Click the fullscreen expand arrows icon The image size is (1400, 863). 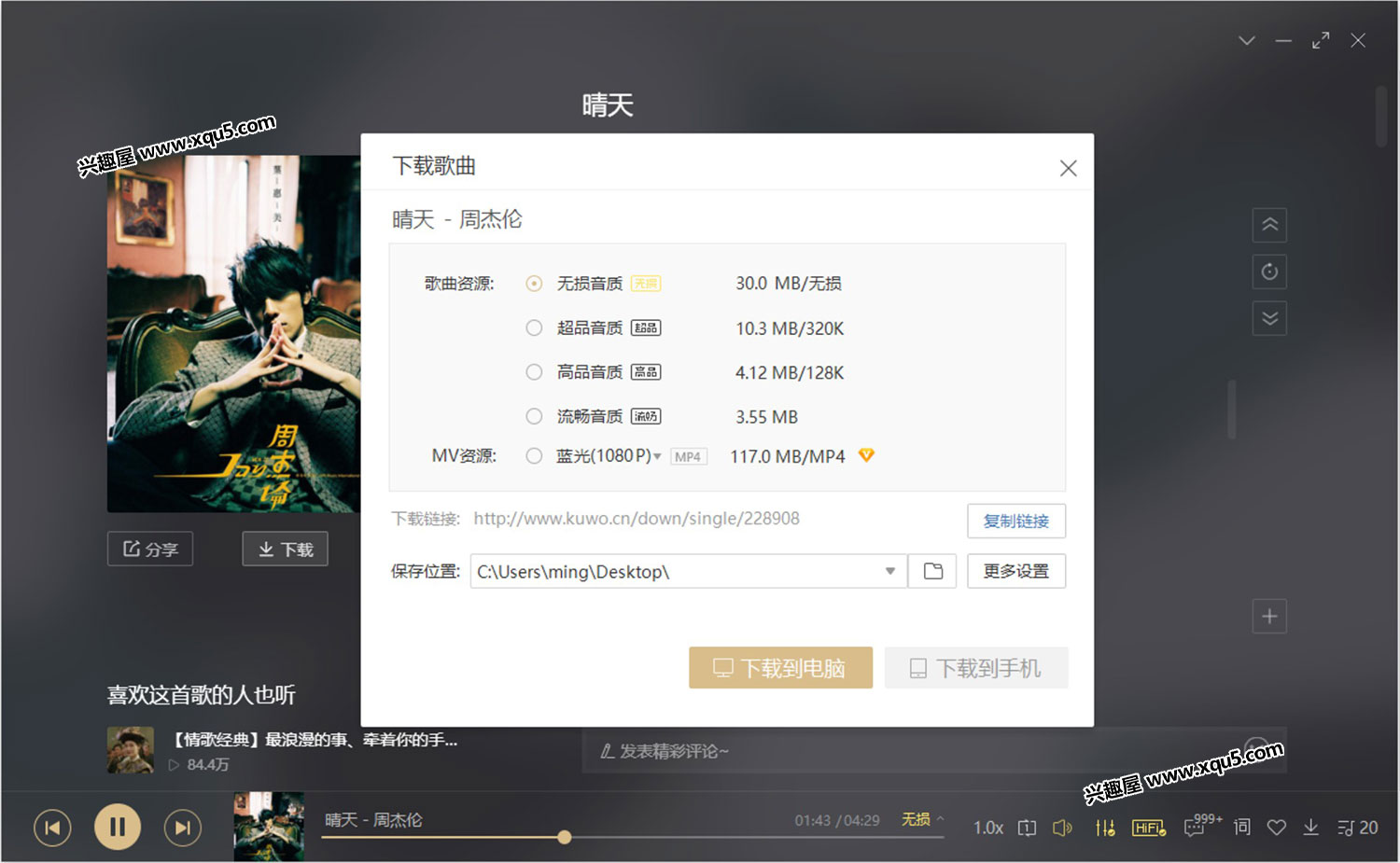tap(1320, 41)
